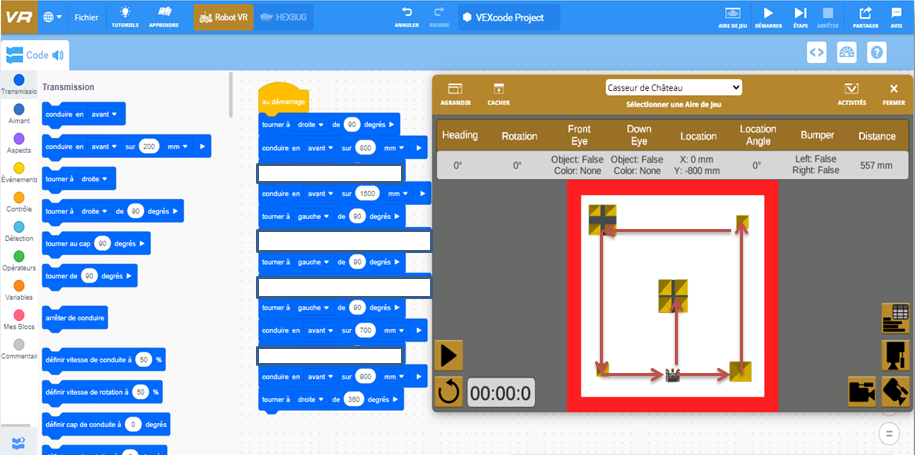
Task: Select the Code tab
Action: coord(35,55)
